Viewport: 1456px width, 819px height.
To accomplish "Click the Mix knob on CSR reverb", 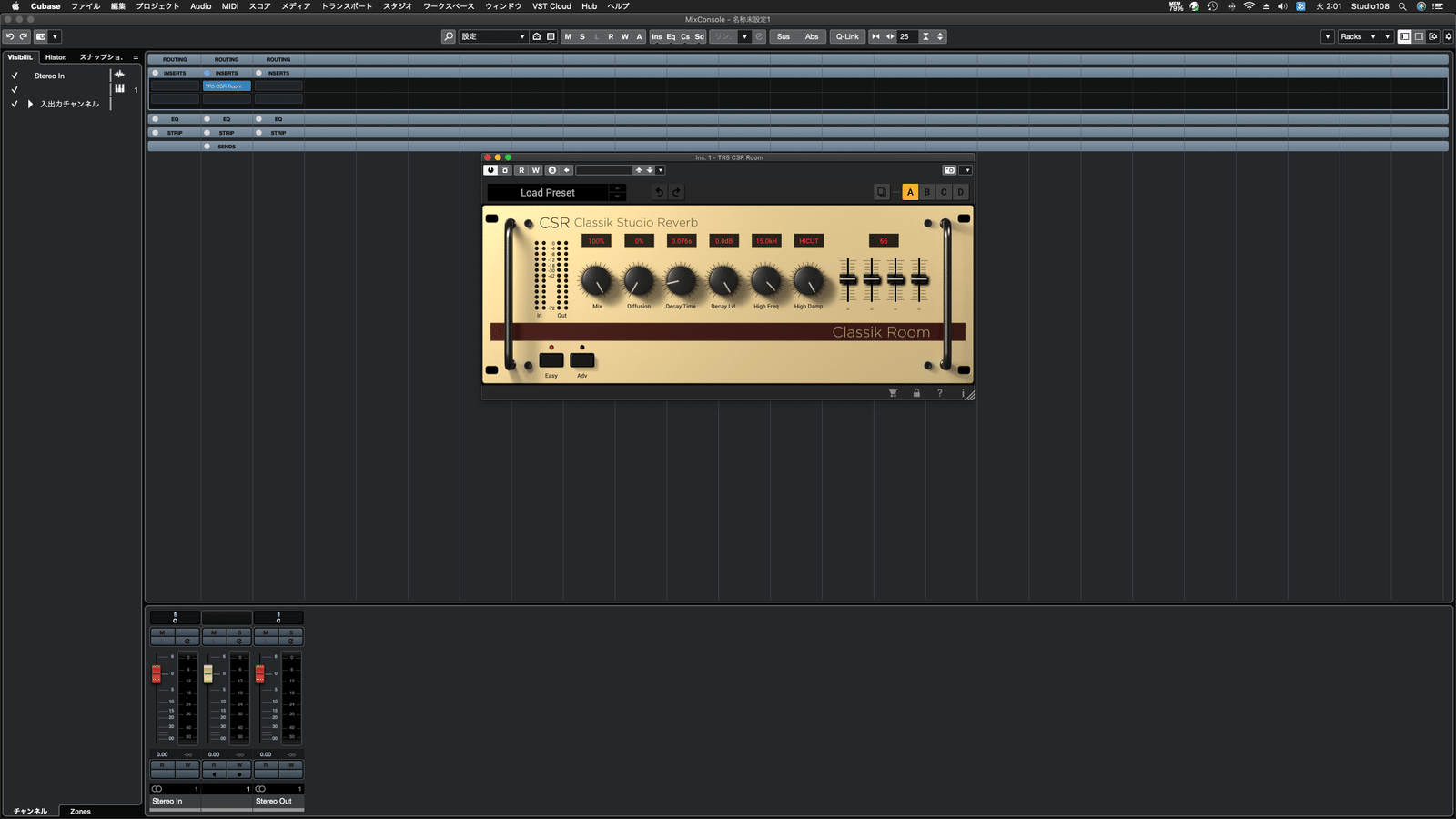I will click(x=597, y=281).
